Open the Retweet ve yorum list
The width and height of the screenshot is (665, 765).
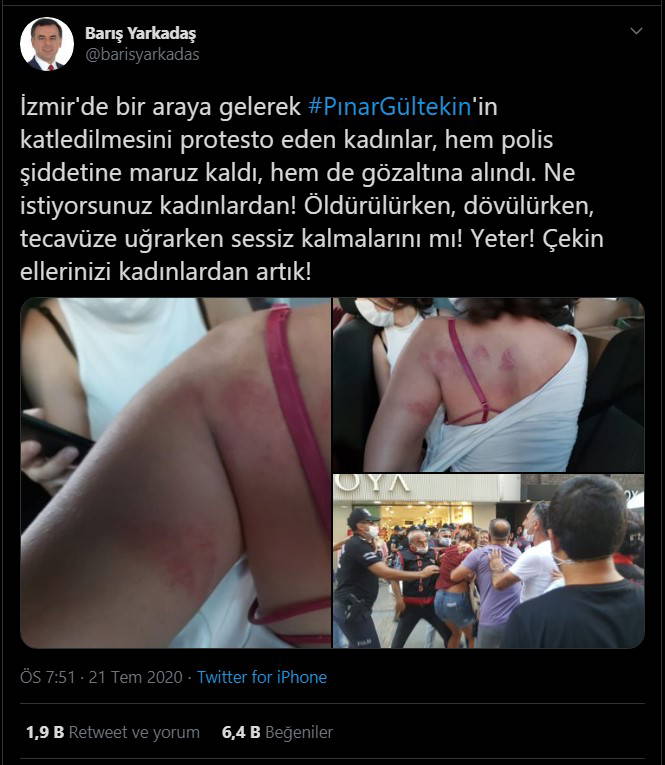(134, 732)
